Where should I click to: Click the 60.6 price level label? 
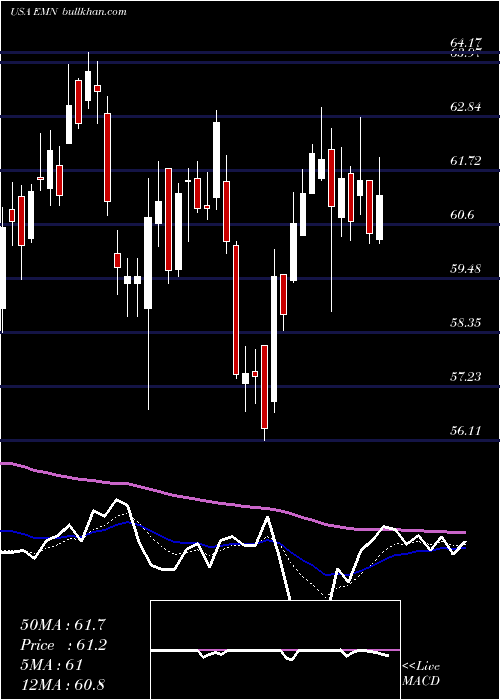click(x=462, y=215)
